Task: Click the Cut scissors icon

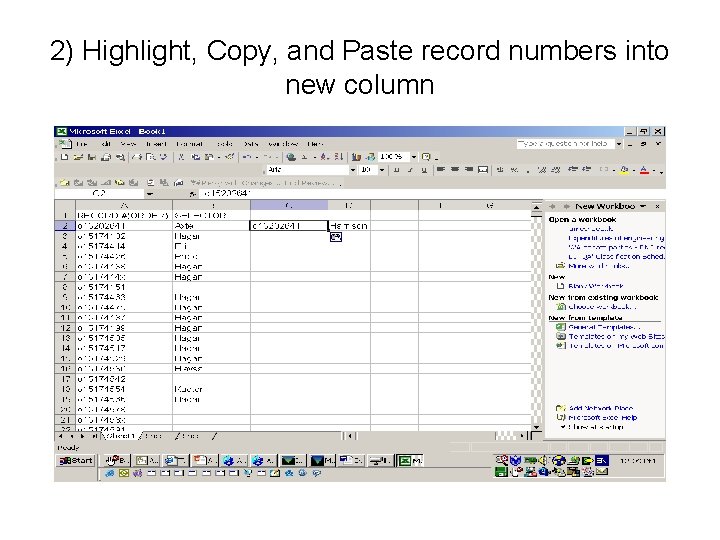Action: 181,157
